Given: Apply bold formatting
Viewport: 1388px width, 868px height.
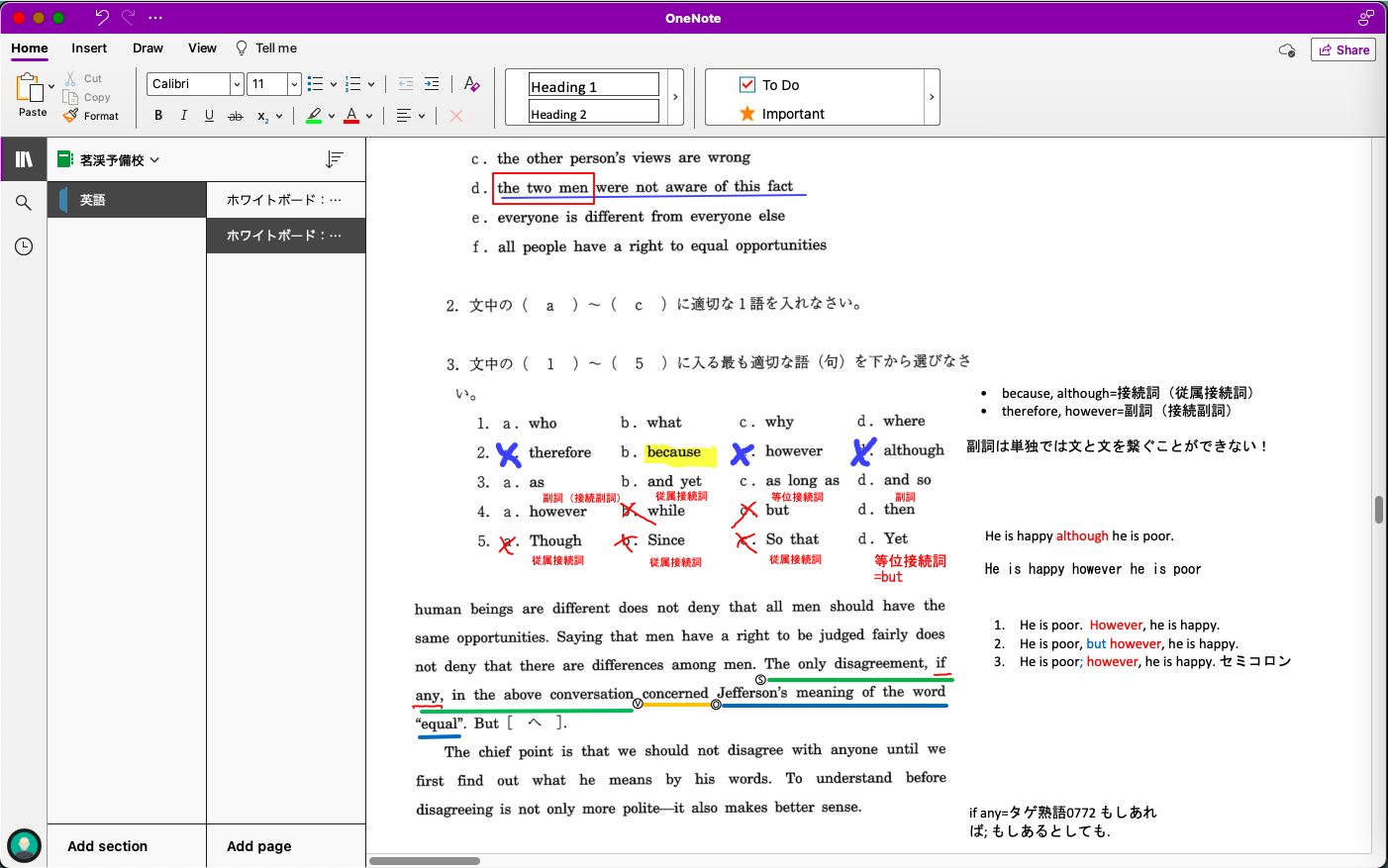Looking at the screenshot, I should [158, 116].
